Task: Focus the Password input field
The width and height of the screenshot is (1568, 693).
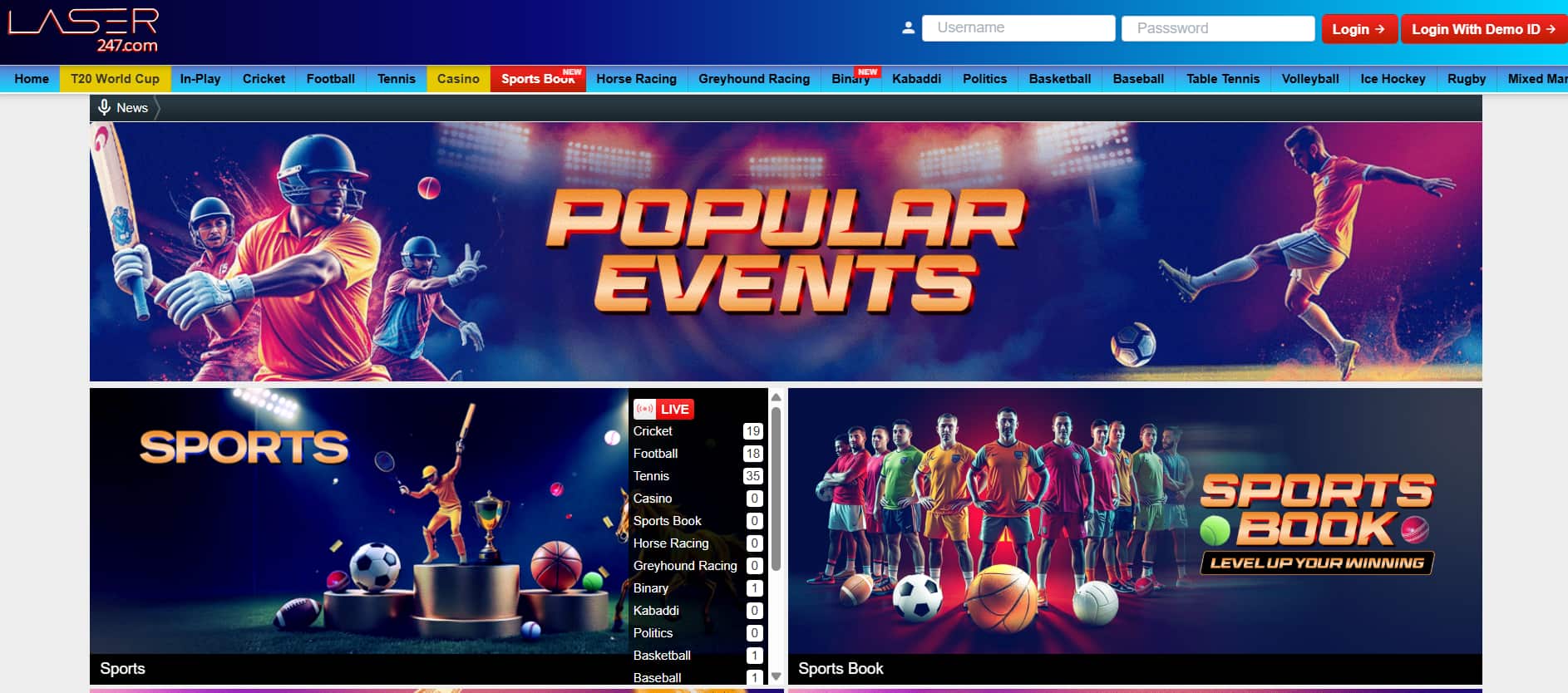Action: click(1218, 28)
